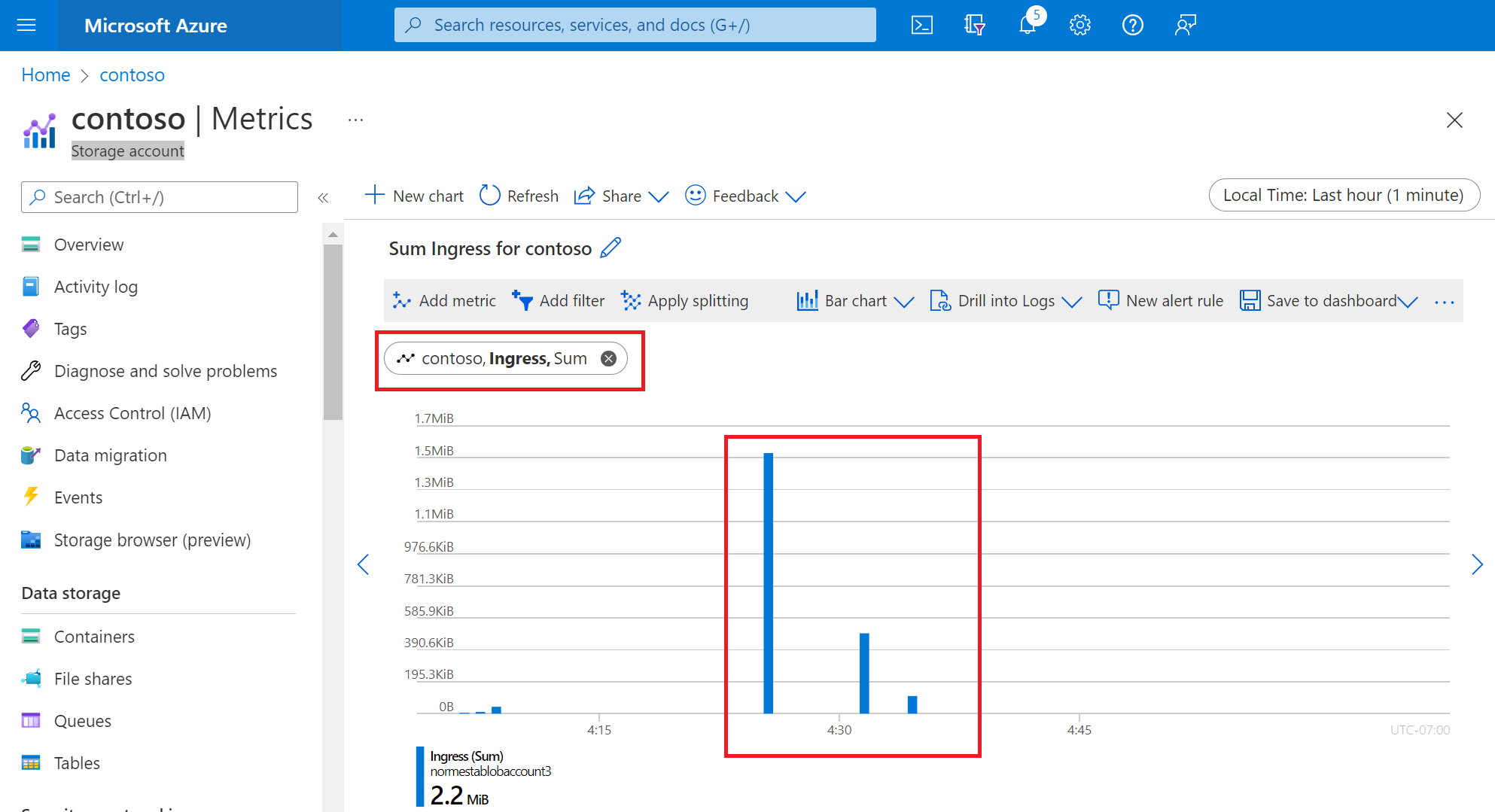Image resolution: width=1495 pixels, height=812 pixels.
Task: Click the Diagnose and solve problems wrench icon
Action: (31, 371)
